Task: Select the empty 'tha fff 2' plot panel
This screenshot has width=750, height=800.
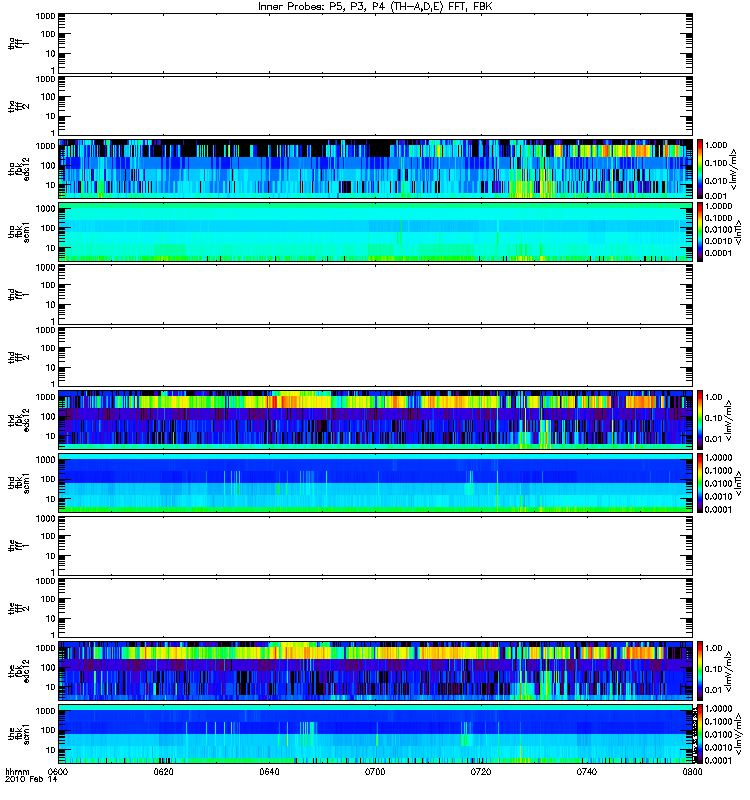Action: tap(376, 106)
